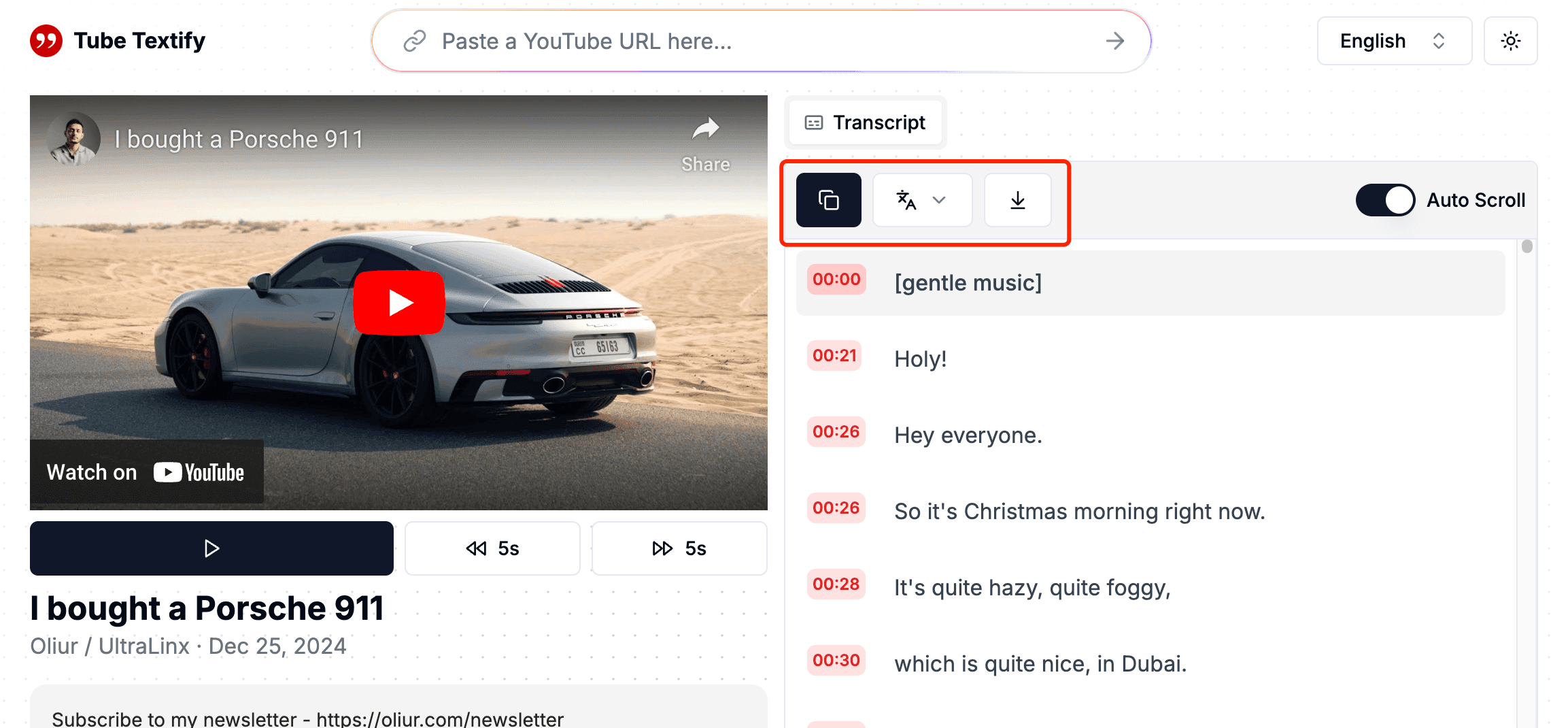Select line "which is quite nice, in Dubai."
The height and width of the screenshot is (728, 1568).
tap(1040, 663)
